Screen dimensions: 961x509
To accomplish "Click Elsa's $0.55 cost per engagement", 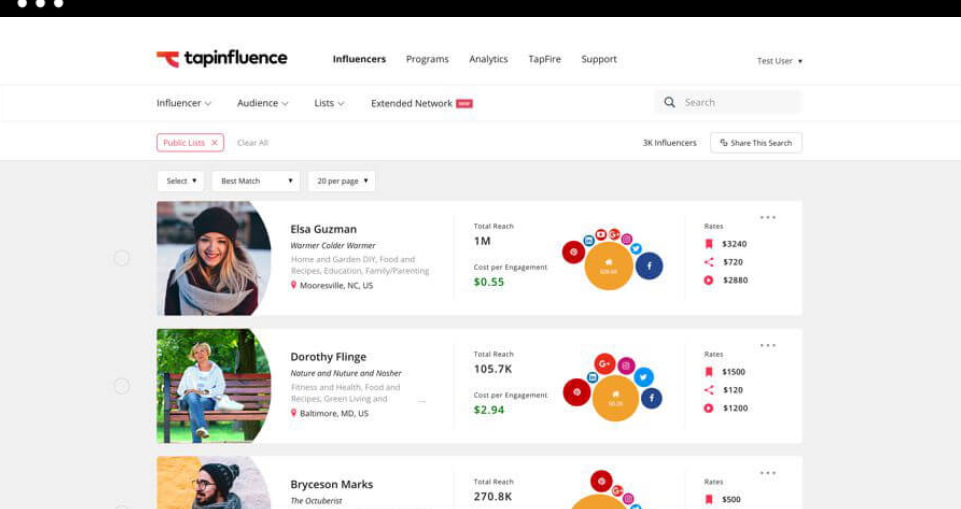I will (489, 282).
